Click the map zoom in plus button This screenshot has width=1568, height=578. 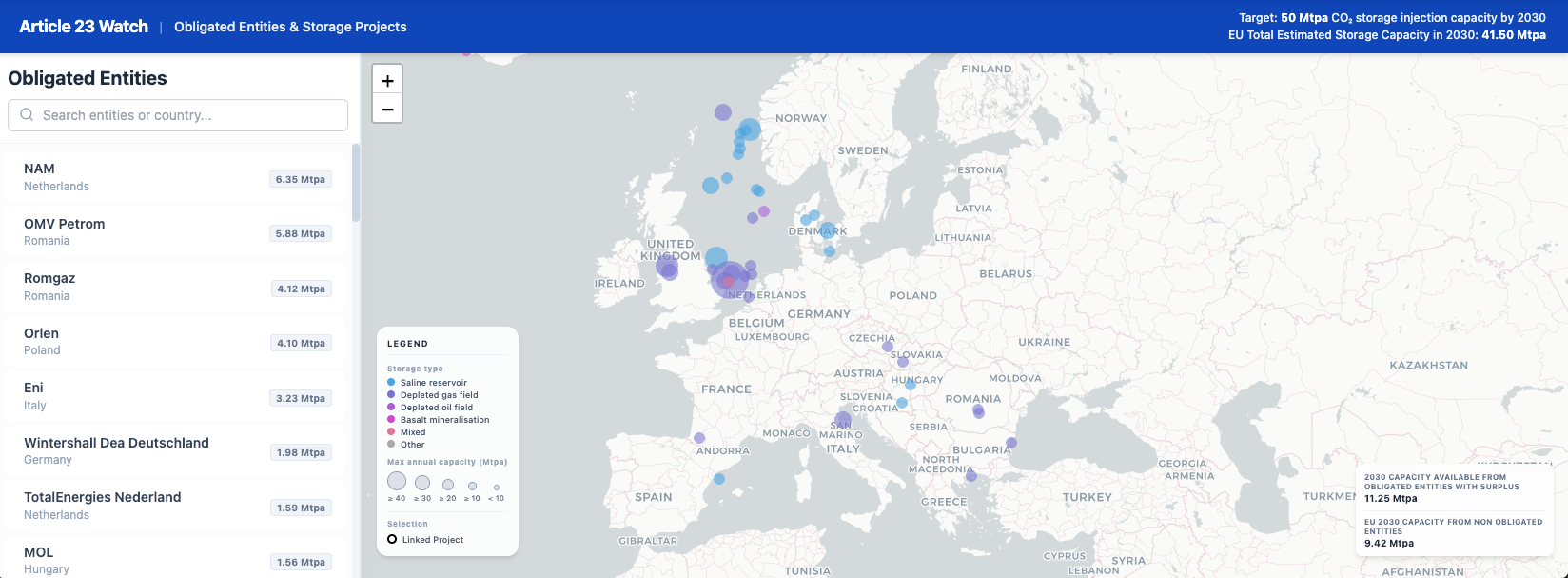387,81
